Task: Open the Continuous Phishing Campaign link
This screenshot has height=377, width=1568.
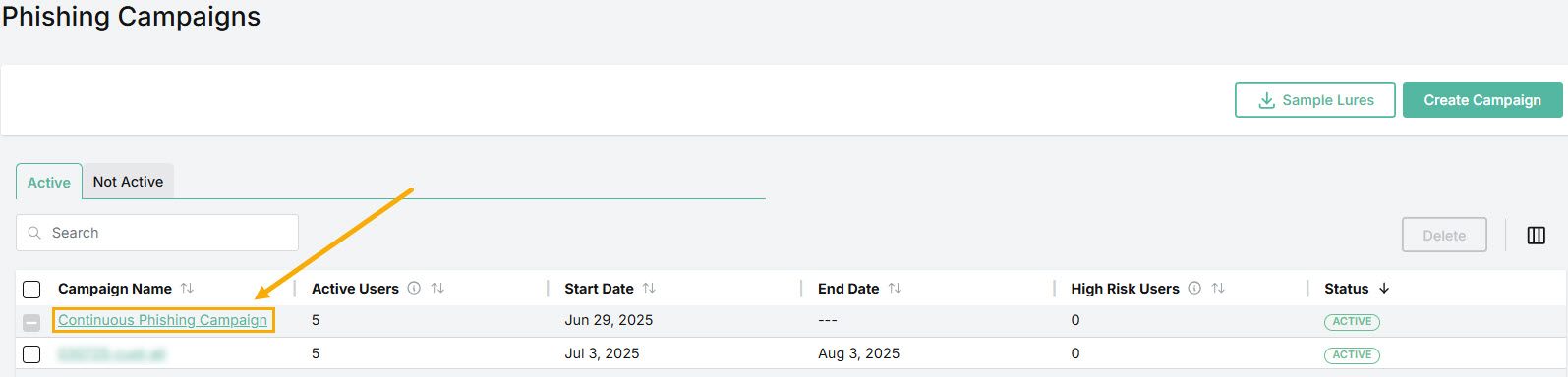Action: [x=162, y=320]
